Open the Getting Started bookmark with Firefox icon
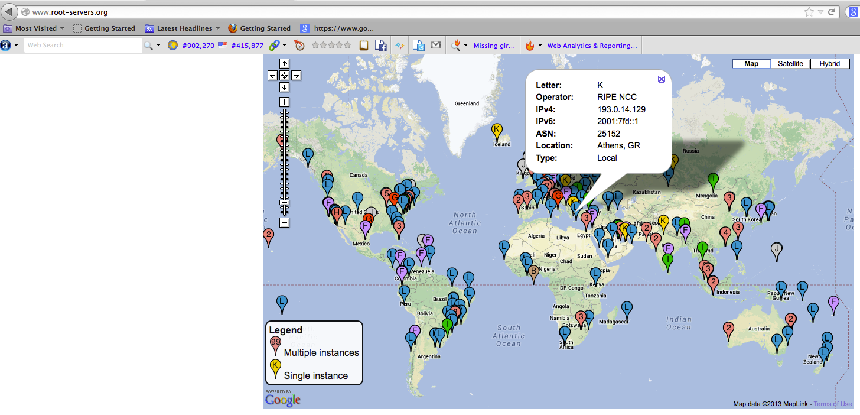 (259, 28)
